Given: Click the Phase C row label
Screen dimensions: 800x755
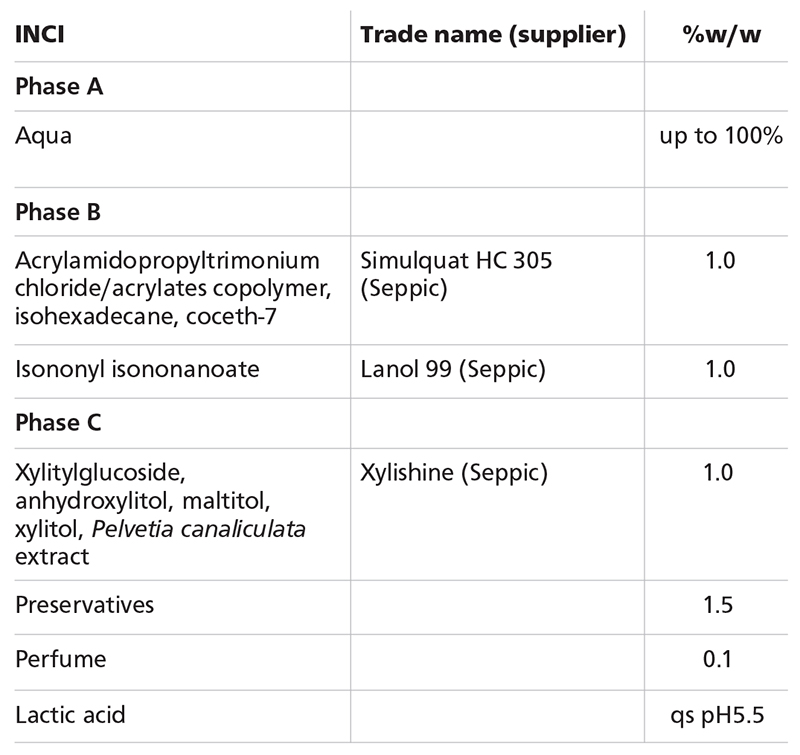Looking at the screenshot, I should coord(60,421).
